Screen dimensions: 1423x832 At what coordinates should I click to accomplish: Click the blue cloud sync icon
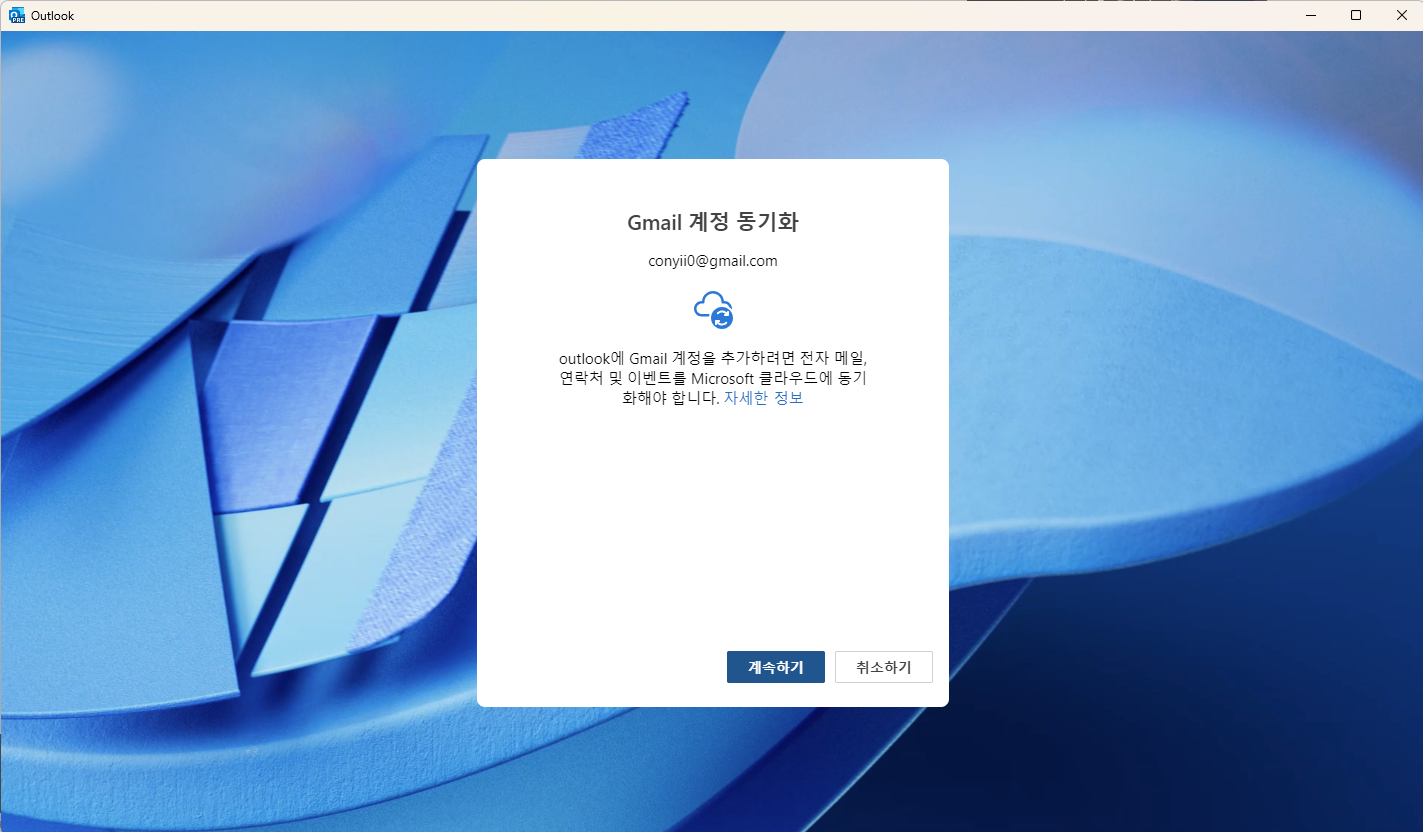(x=713, y=308)
